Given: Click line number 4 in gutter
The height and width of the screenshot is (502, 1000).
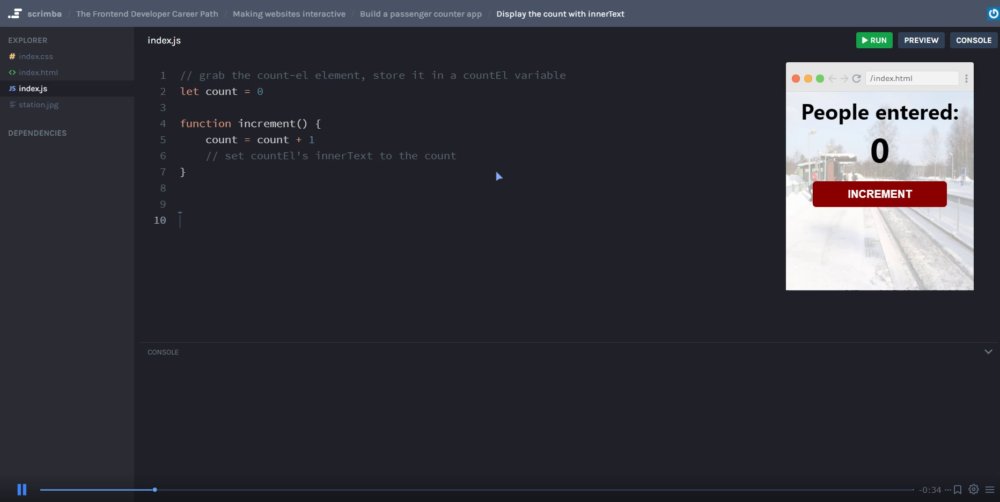Looking at the screenshot, I should pos(163,123).
